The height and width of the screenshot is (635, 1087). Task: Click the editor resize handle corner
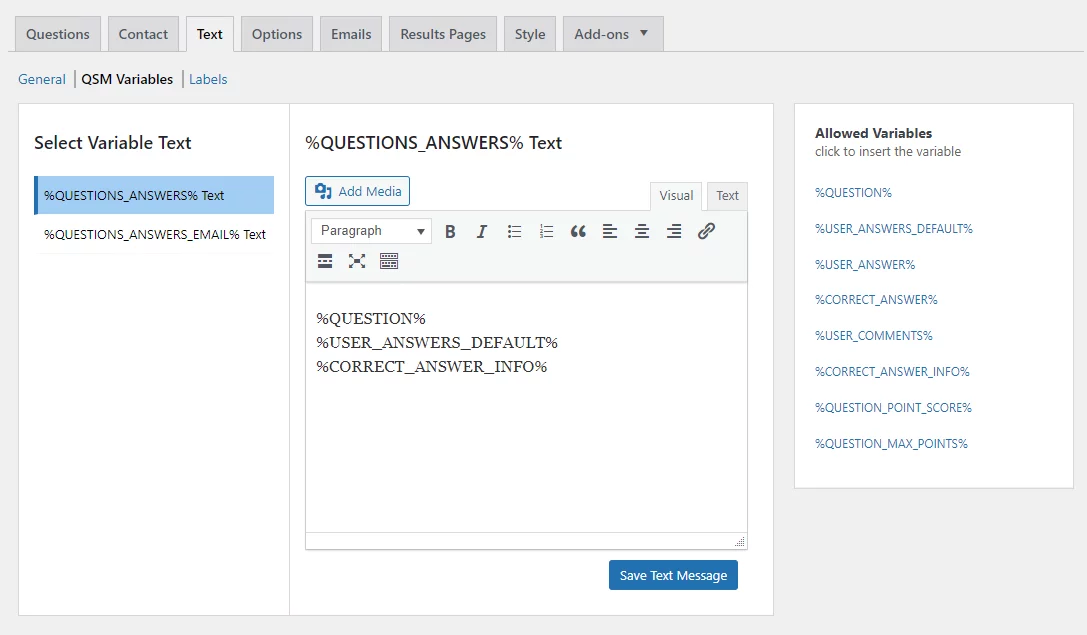pyautogui.click(x=740, y=541)
